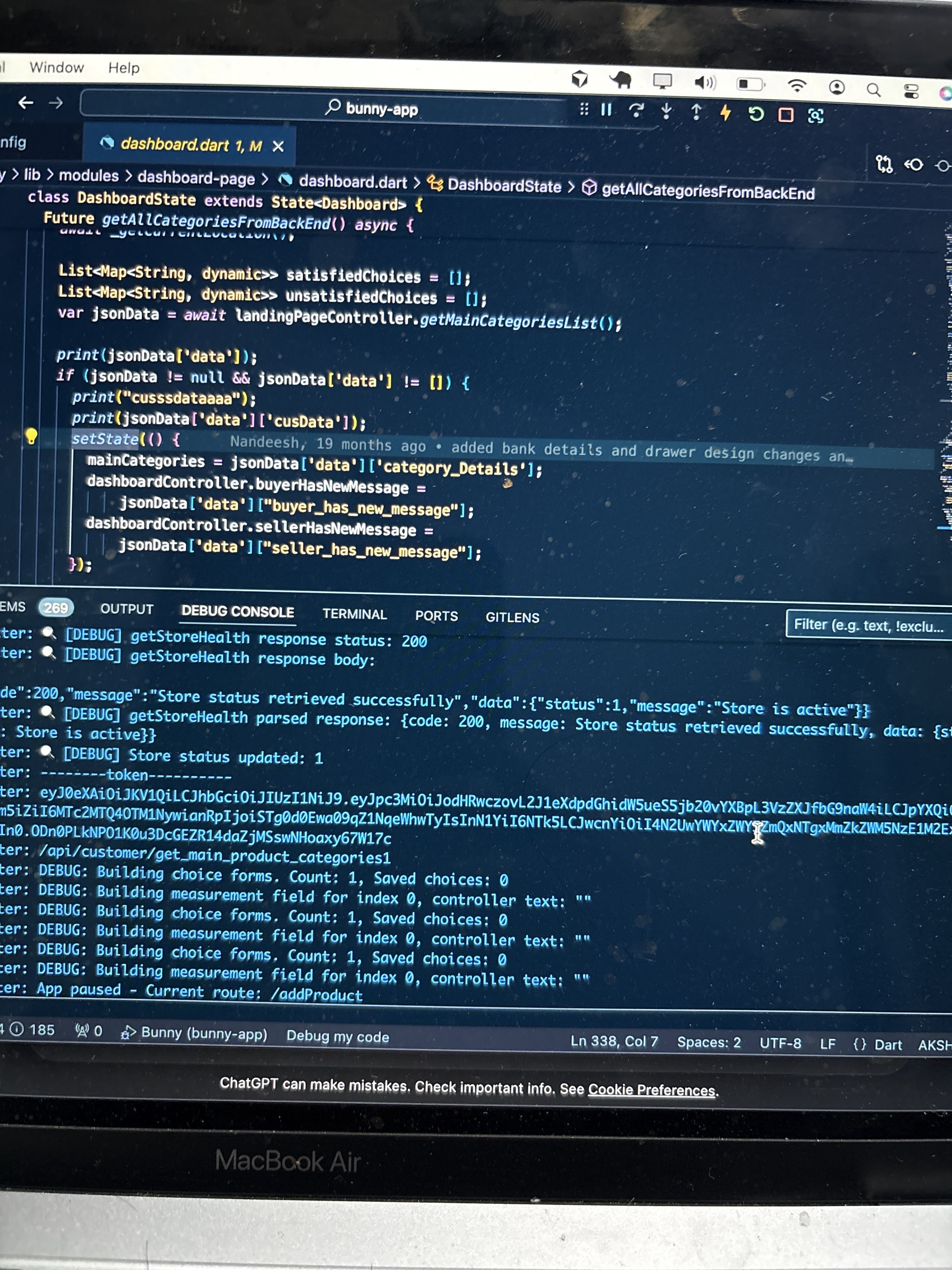Open the GITLENS panel tab
The height and width of the screenshot is (1270, 952).
[513, 618]
